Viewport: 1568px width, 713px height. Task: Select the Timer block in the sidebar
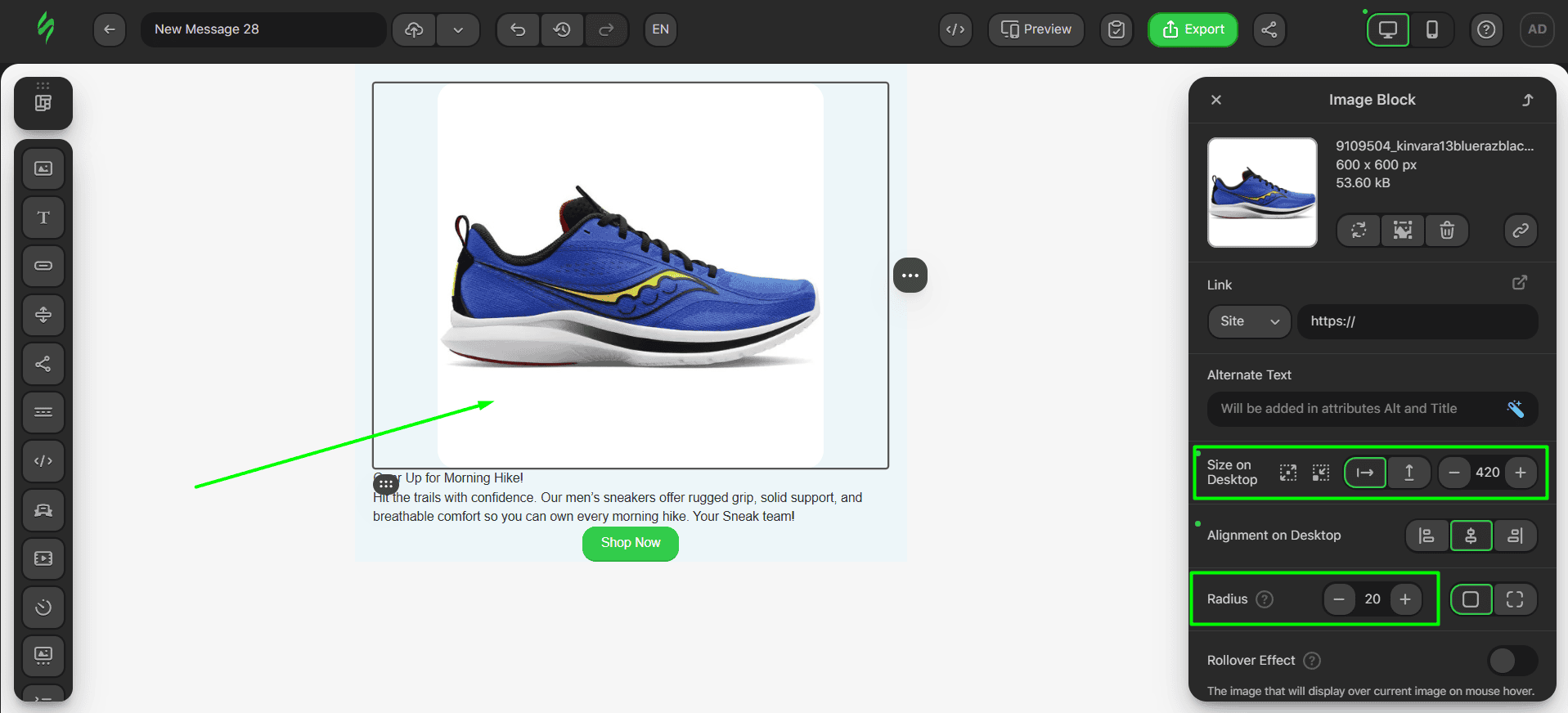tap(43, 608)
